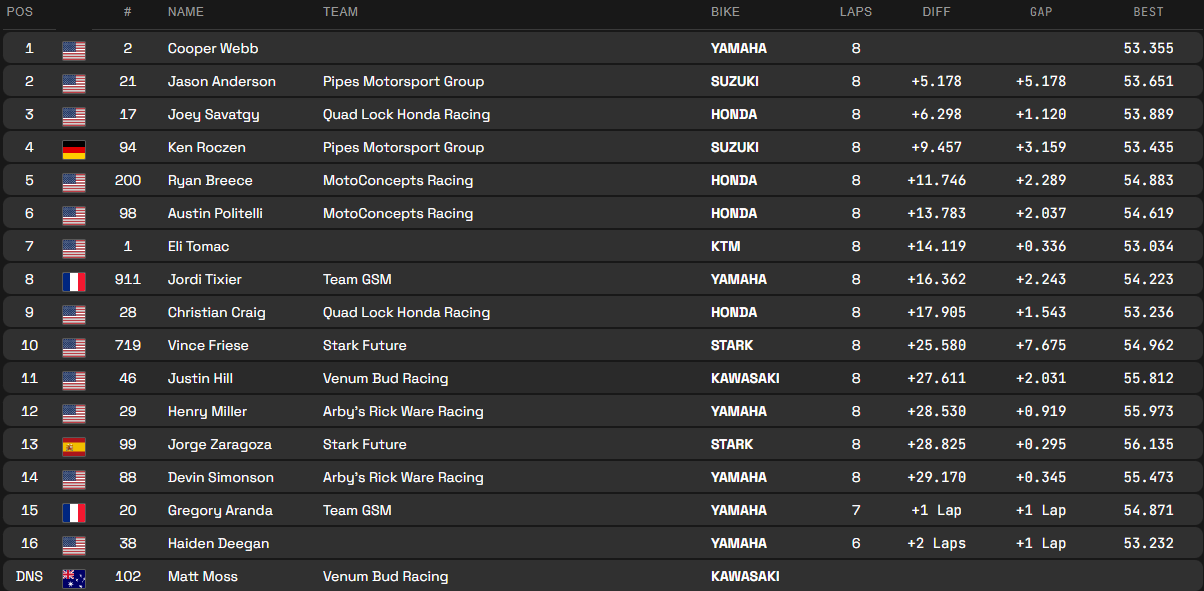
Task: Click the US flag beside Haiden Deegan
Action: pos(74,544)
